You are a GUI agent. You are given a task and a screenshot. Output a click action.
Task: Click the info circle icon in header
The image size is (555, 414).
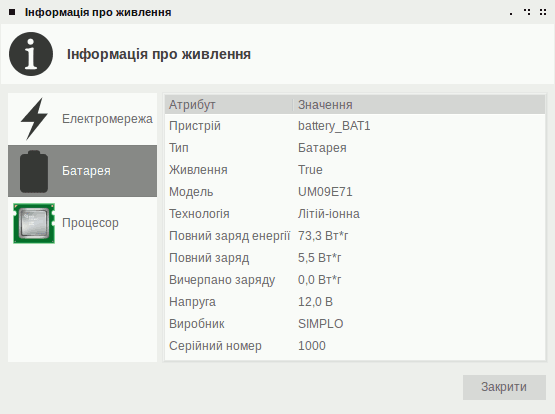31,54
